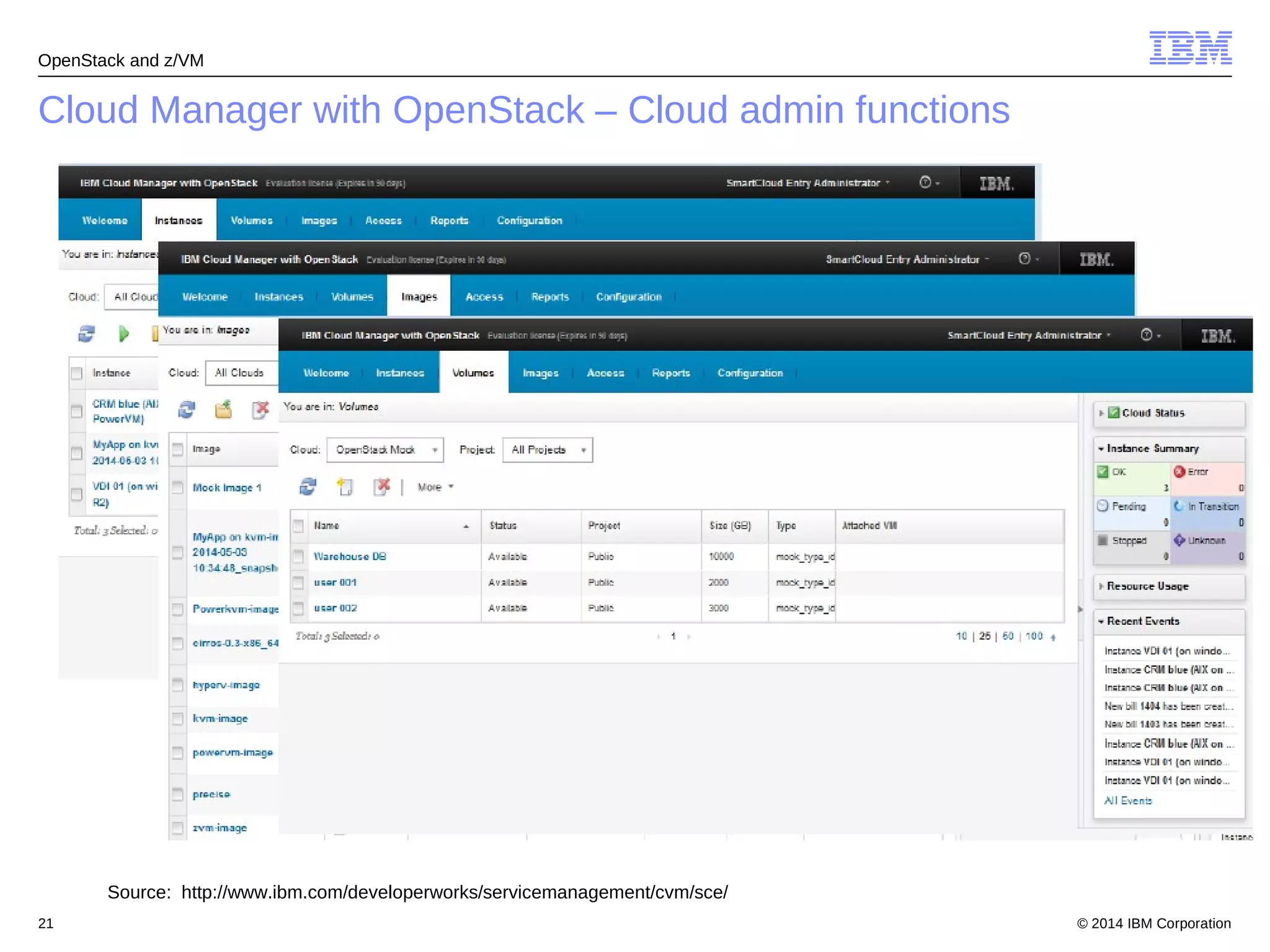The height and width of the screenshot is (952, 1270).
Task: Click help icon in the Instances window header
Action: tap(925, 182)
